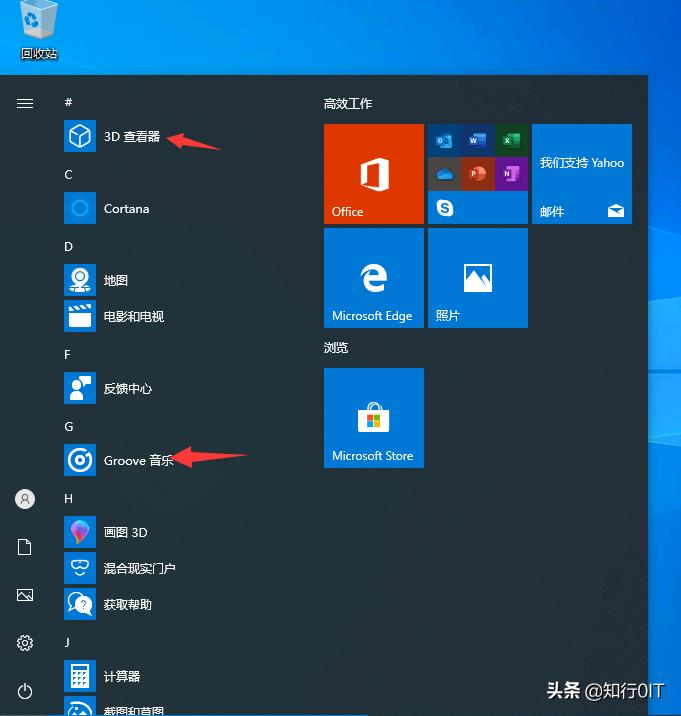The height and width of the screenshot is (716, 681).
Task: Jump to the D letter group header
Action: pyautogui.click(x=69, y=247)
